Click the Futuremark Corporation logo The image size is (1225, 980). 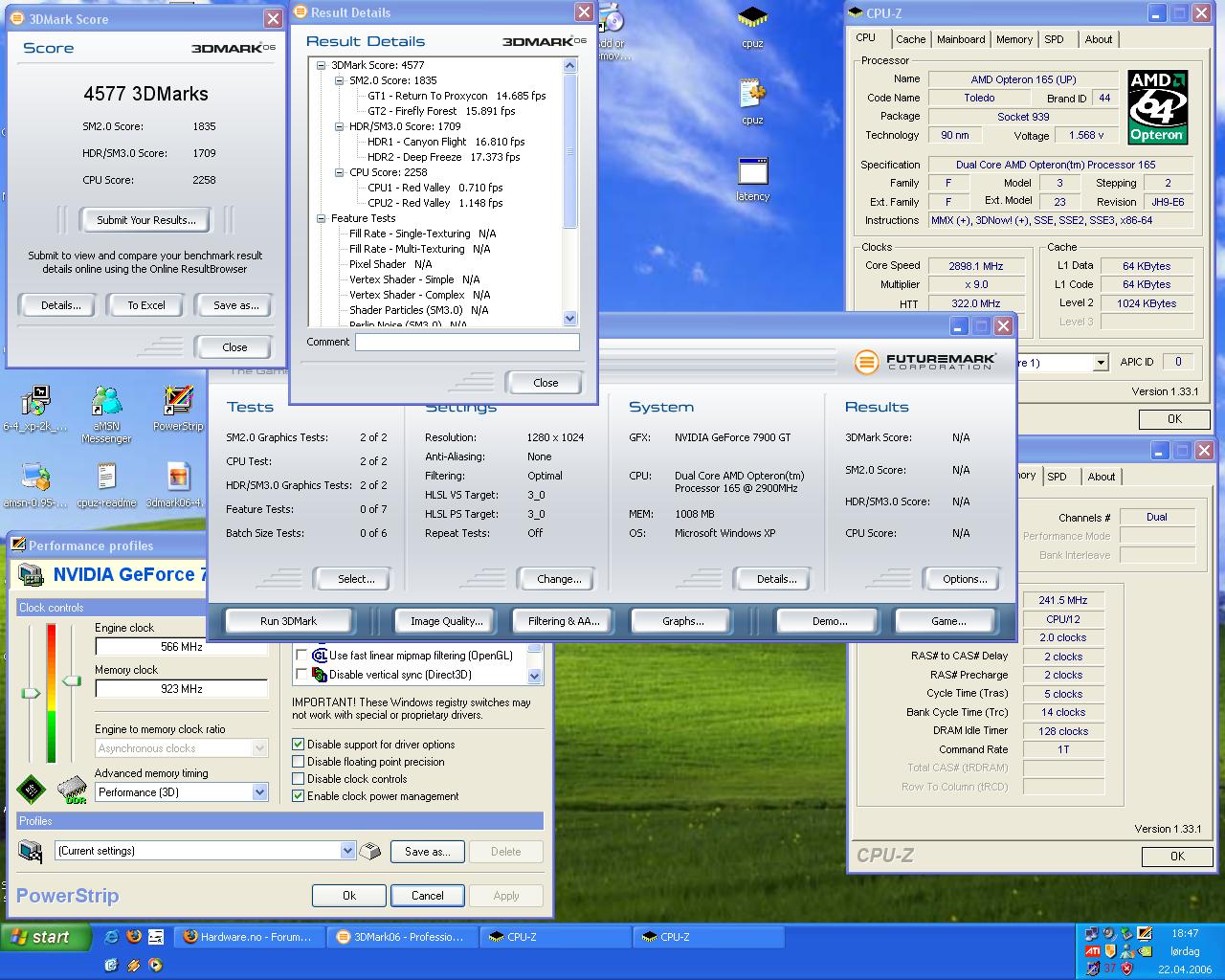pyautogui.click(x=924, y=362)
